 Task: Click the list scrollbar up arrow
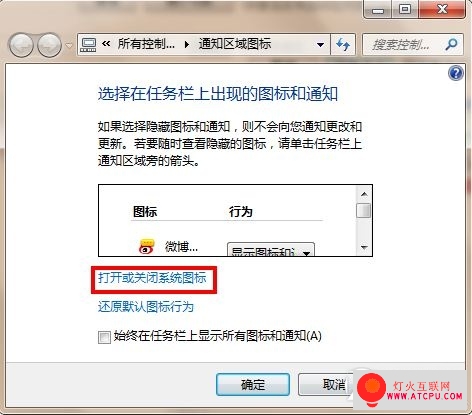click(364, 194)
